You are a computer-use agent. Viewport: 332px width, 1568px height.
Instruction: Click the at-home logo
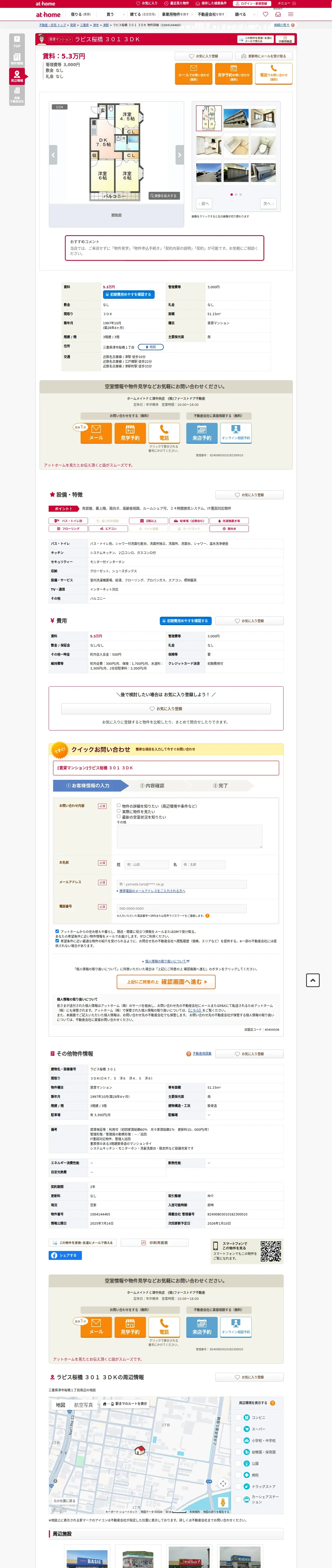(x=48, y=14)
